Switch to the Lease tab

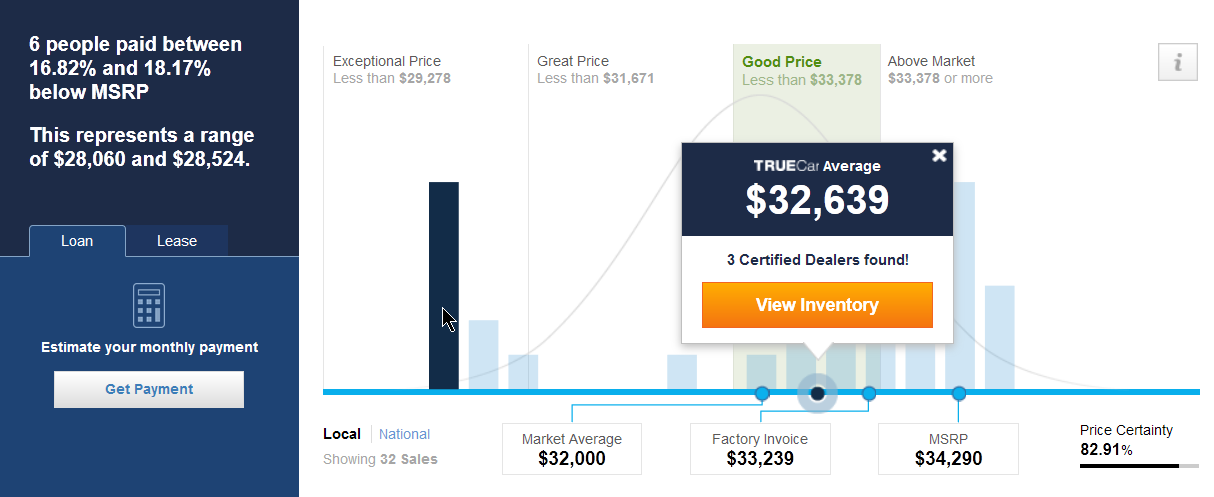[177, 241]
